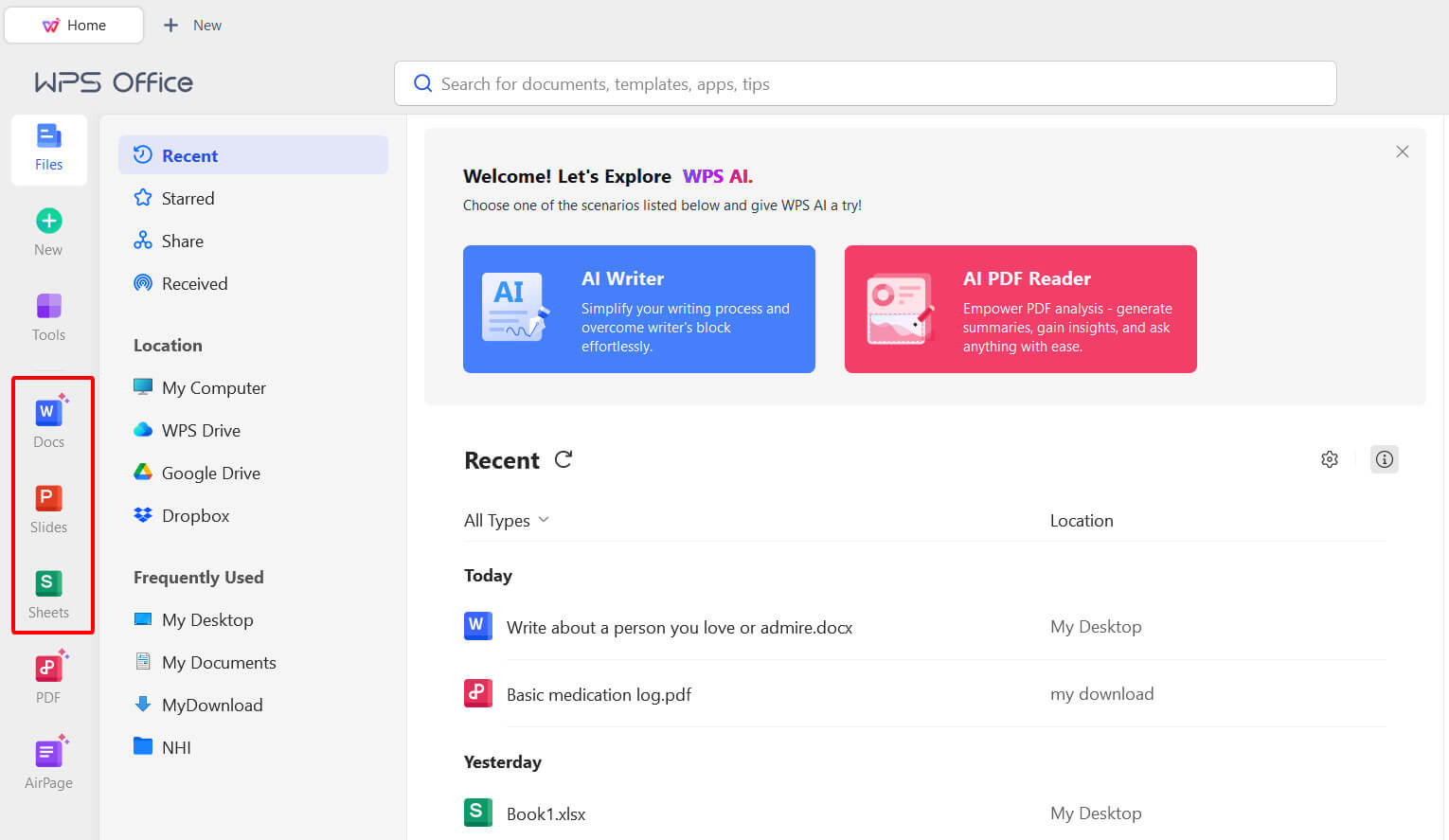This screenshot has height=840, width=1449.
Task: Open a New tab
Action: 192,25
